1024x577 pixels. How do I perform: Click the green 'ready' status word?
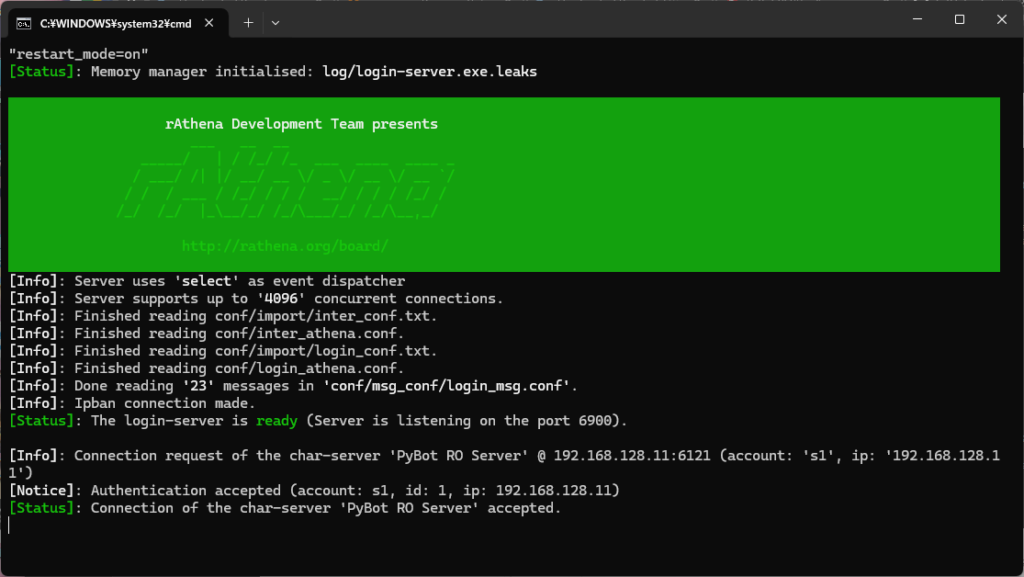click(x=276, y=421)
